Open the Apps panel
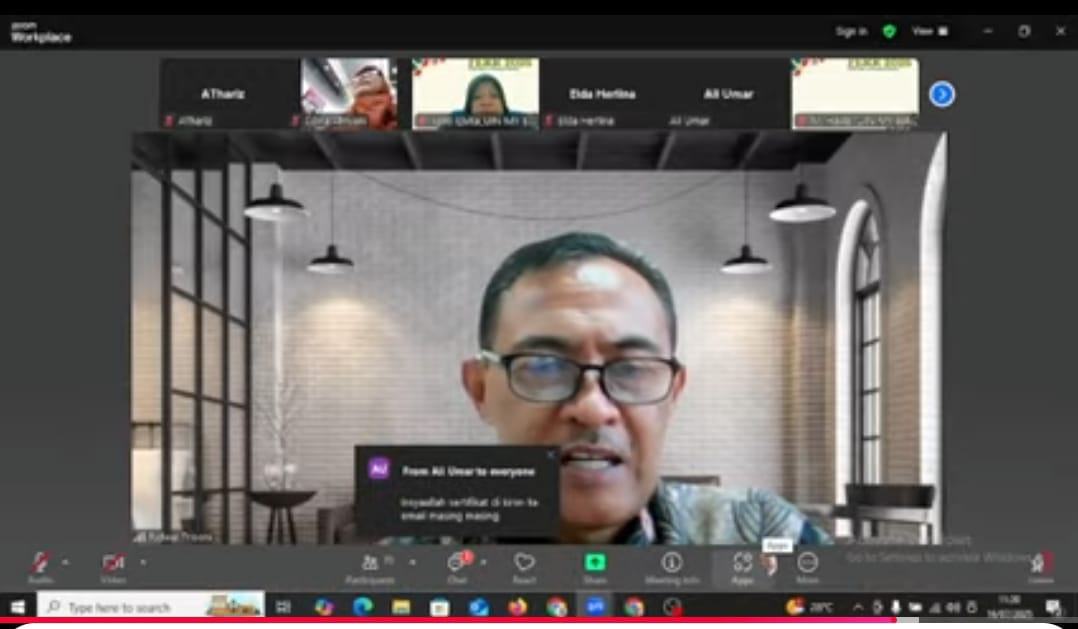The height and width of the screenshot is (629, 1078). pos(742,564)
